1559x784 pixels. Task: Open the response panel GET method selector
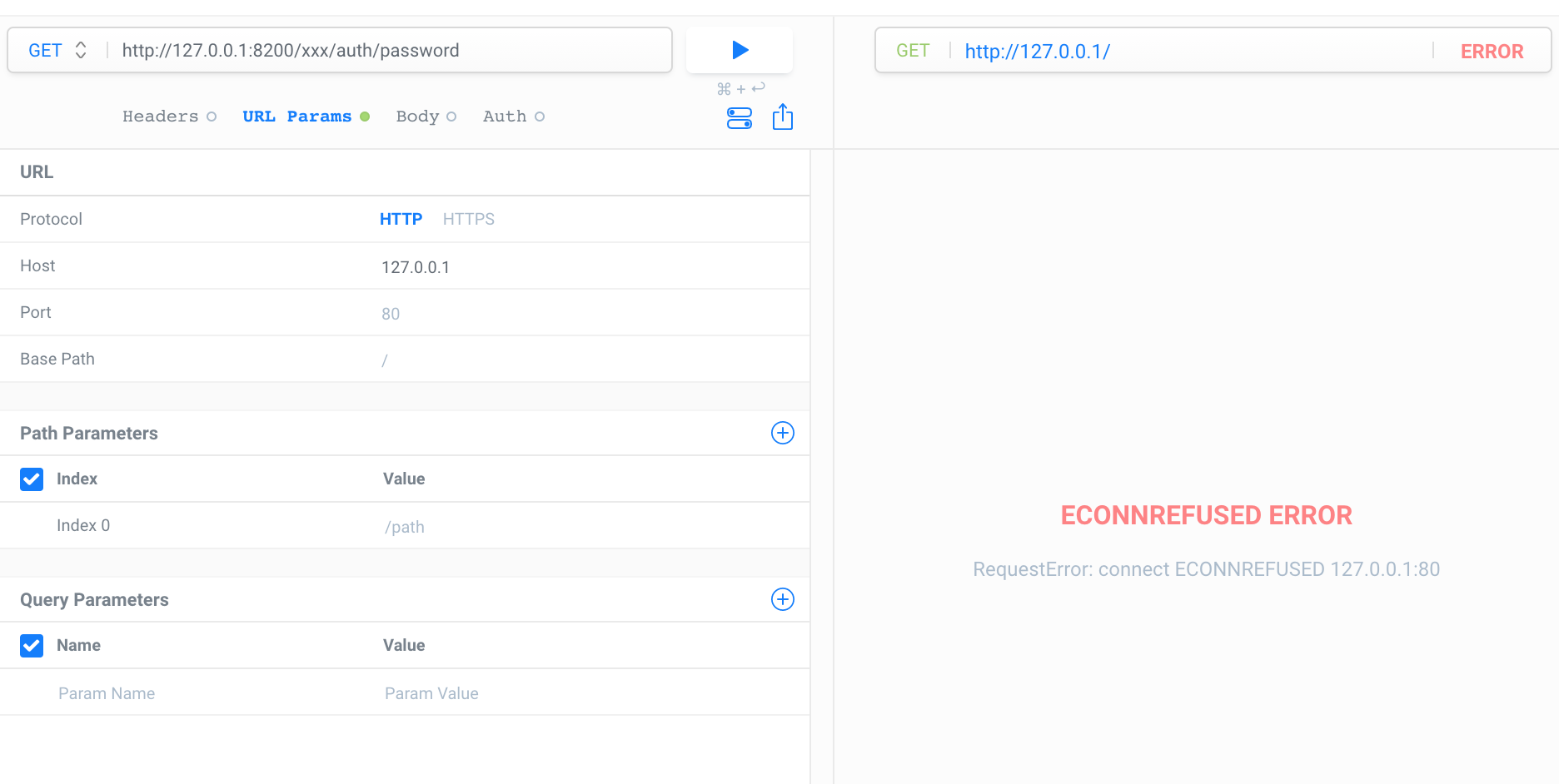tap(914, 51)
